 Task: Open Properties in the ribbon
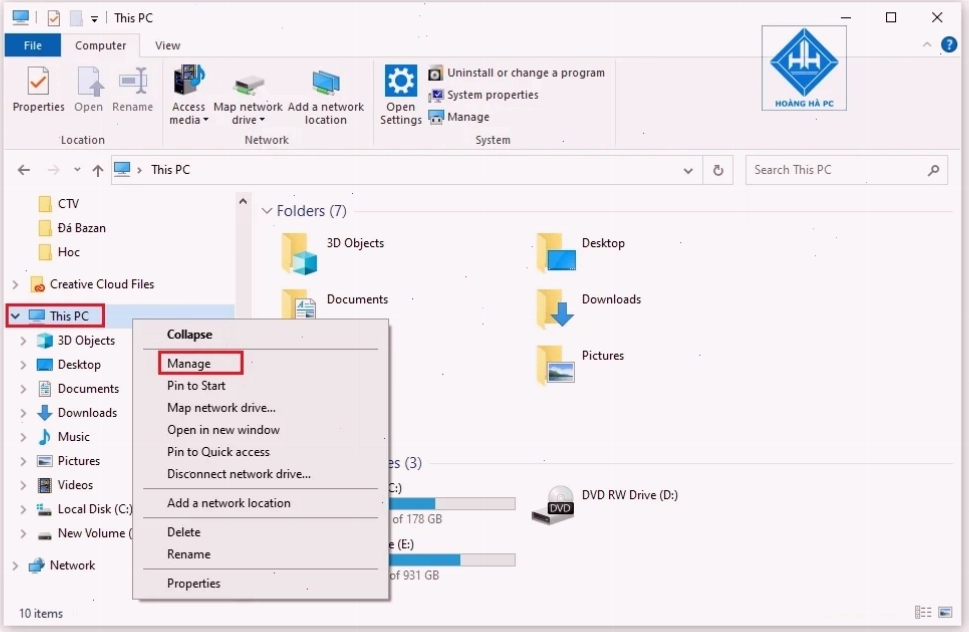point(38,90)
